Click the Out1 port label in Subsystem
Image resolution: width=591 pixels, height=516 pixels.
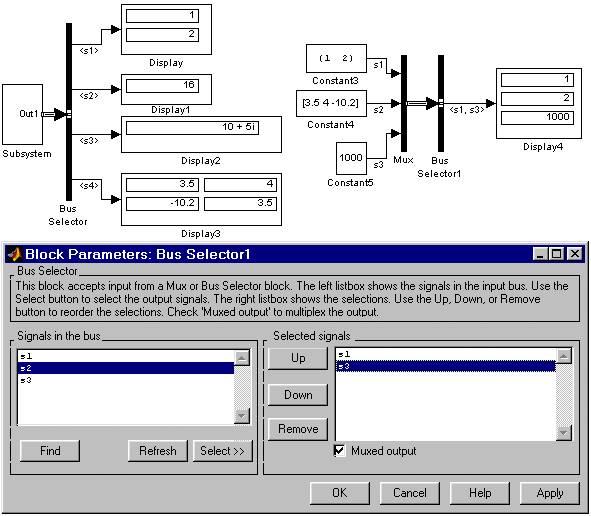tap(29, 114)
